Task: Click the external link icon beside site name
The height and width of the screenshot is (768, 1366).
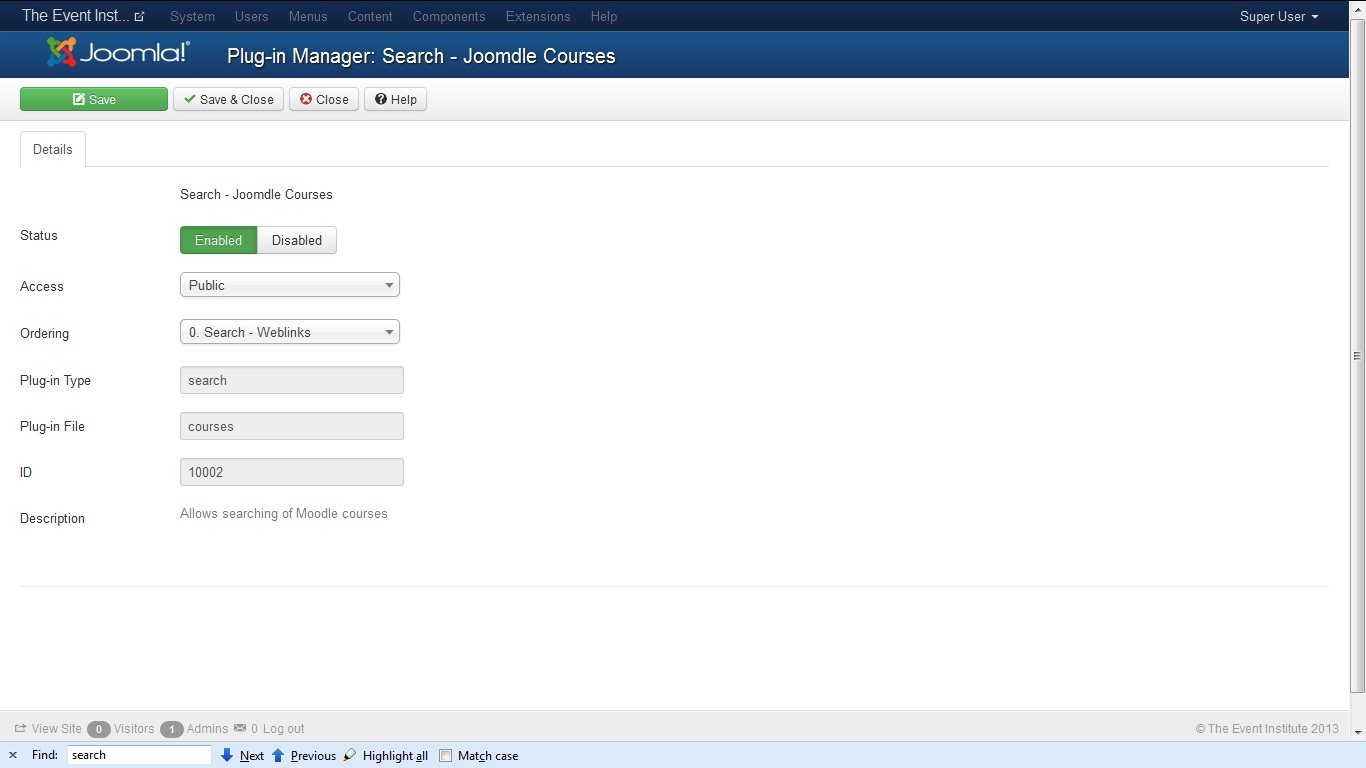Action: tap(140, 17)
